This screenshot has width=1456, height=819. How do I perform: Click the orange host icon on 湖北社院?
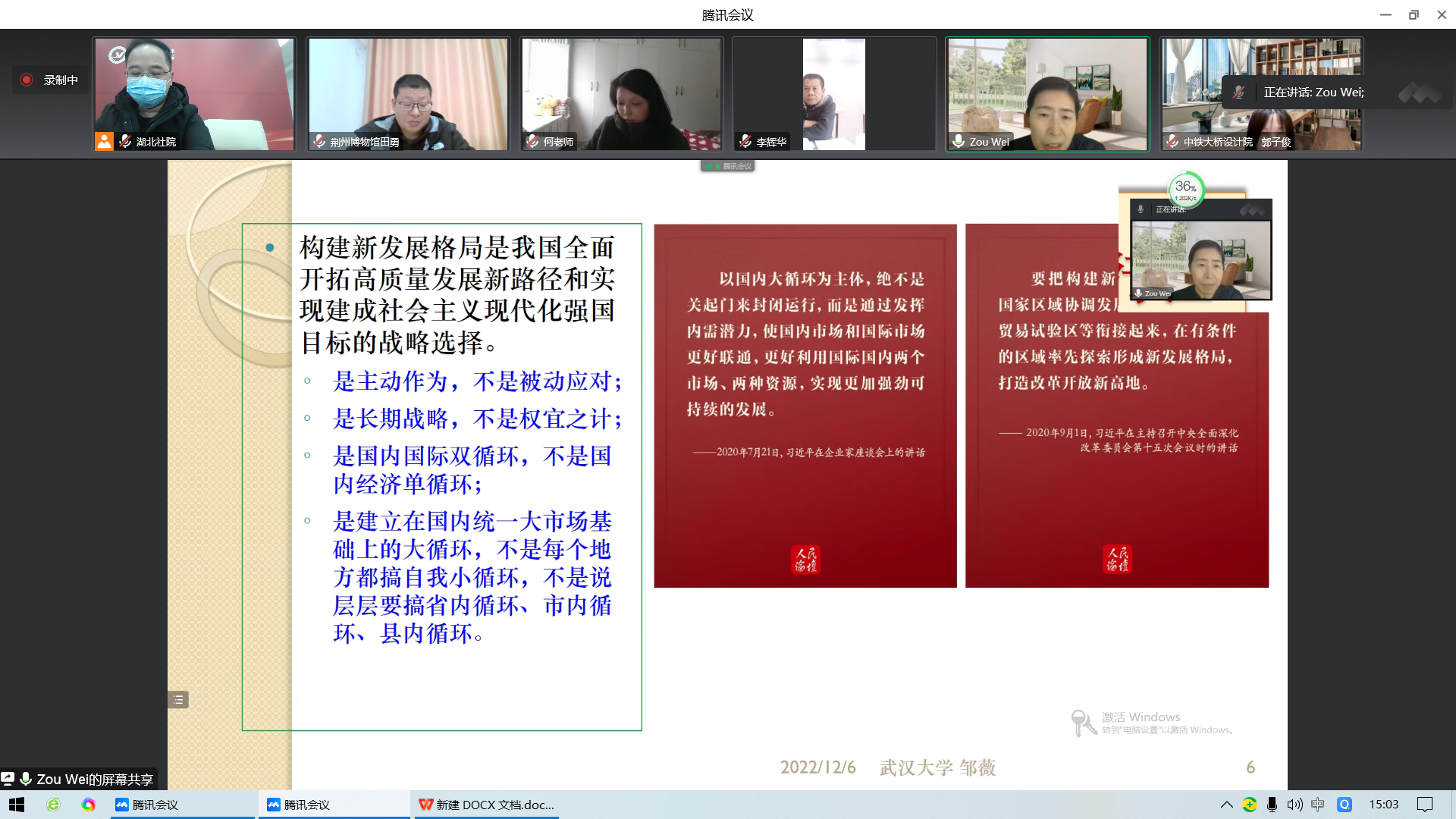pyautogui.click(x=104, y=141)
